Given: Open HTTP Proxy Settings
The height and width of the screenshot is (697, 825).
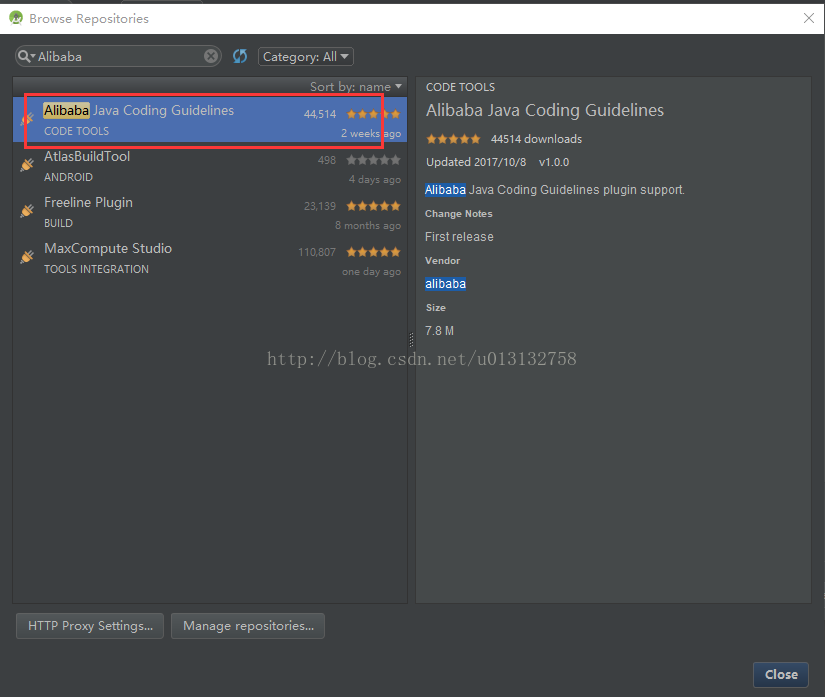Looking at the screenshot, I should click(90, 626).
